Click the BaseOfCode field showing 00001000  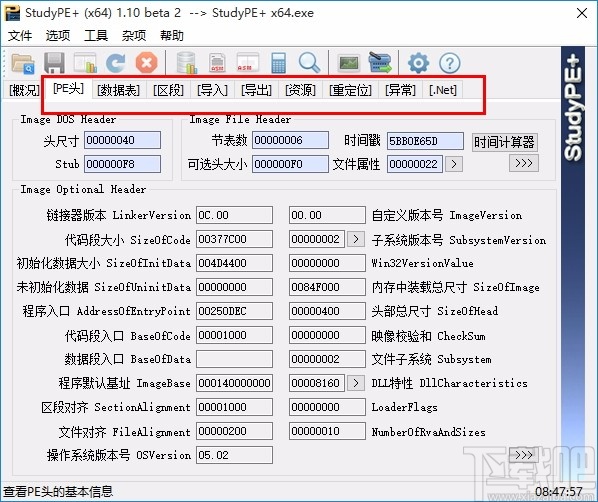click(x=235, y=335)
